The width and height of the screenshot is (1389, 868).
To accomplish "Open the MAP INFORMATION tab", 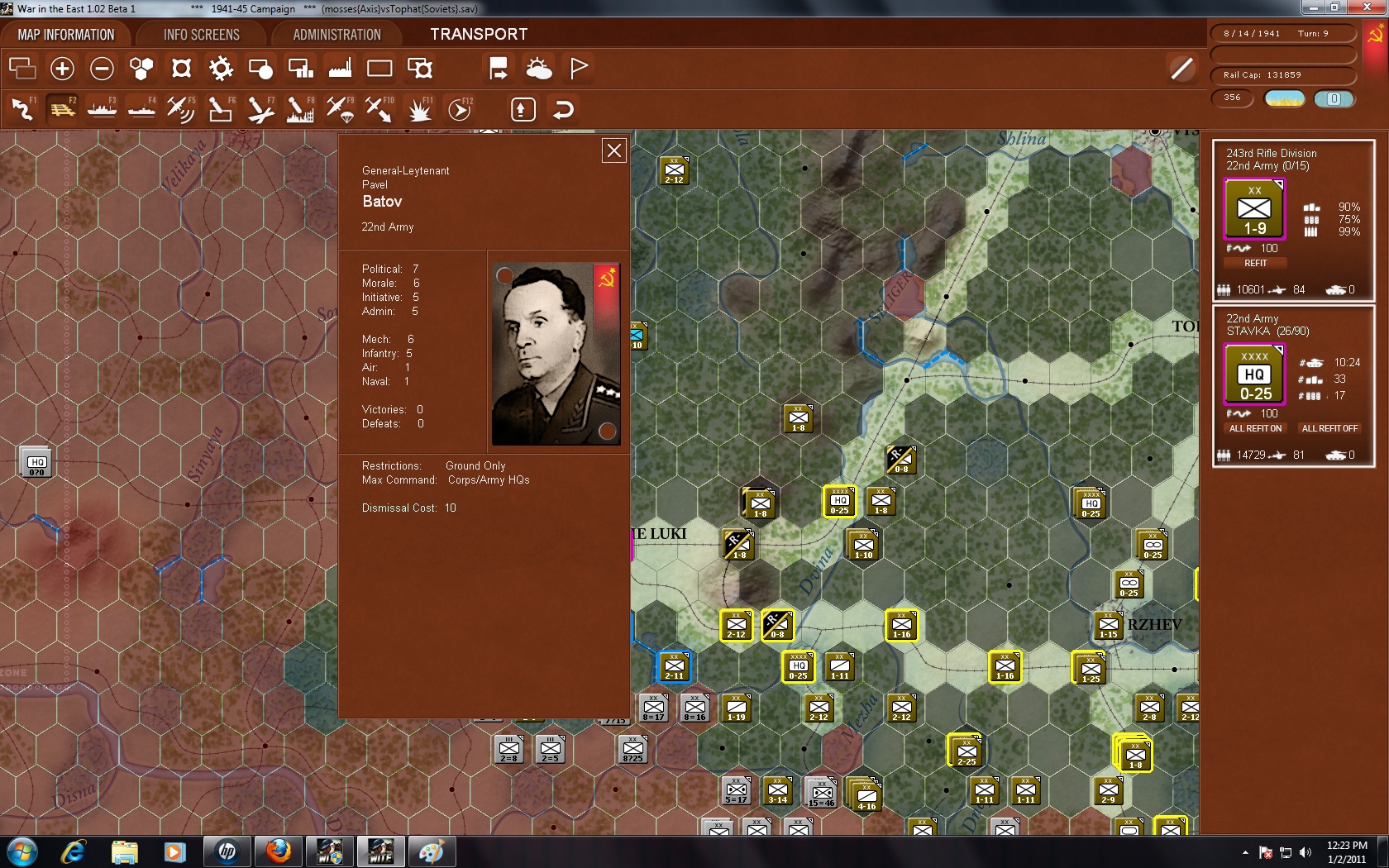I will click(66, 35).
